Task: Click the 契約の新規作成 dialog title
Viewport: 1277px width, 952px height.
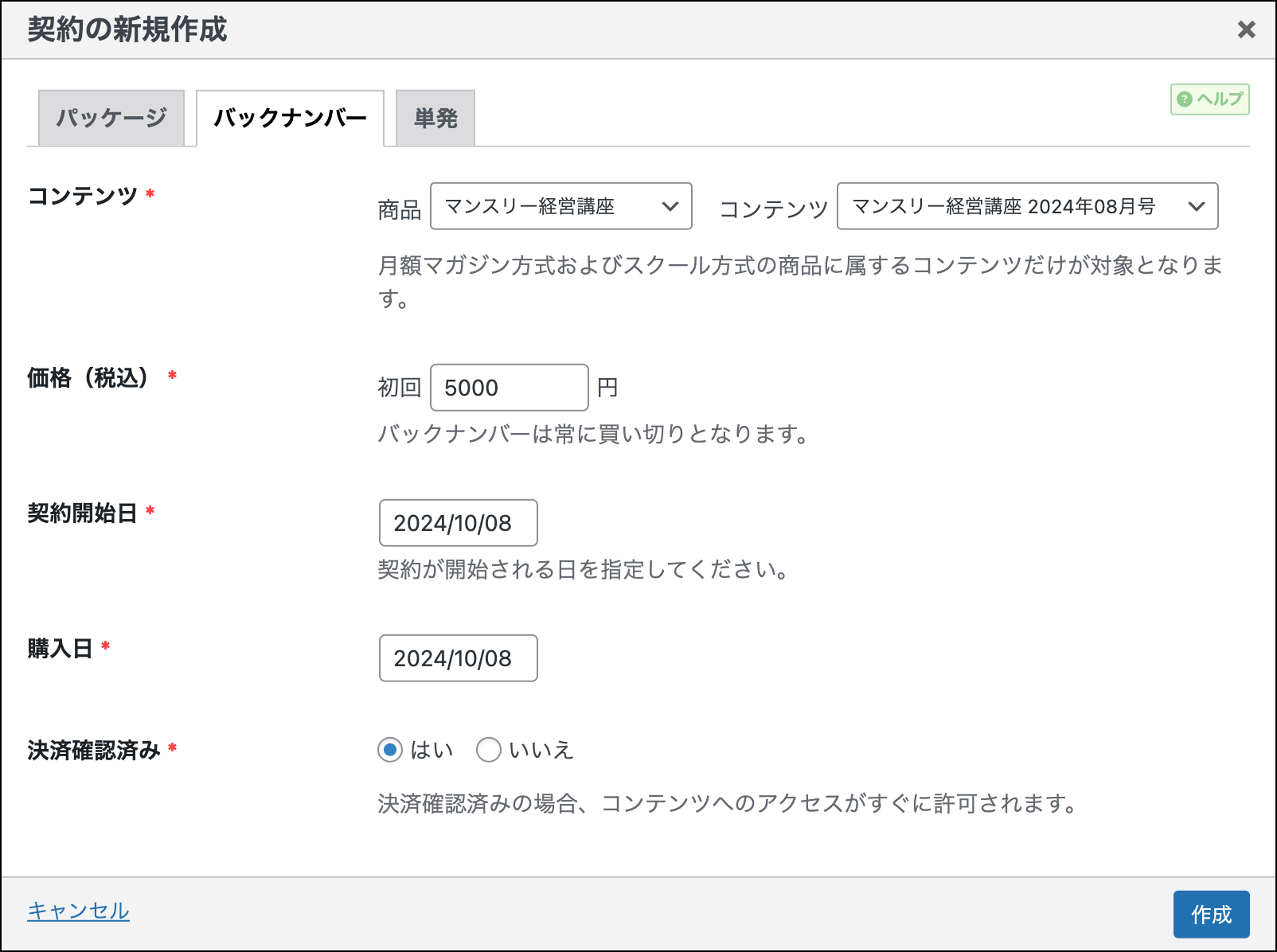Action: pyautogui.click(x=127, y=30)
